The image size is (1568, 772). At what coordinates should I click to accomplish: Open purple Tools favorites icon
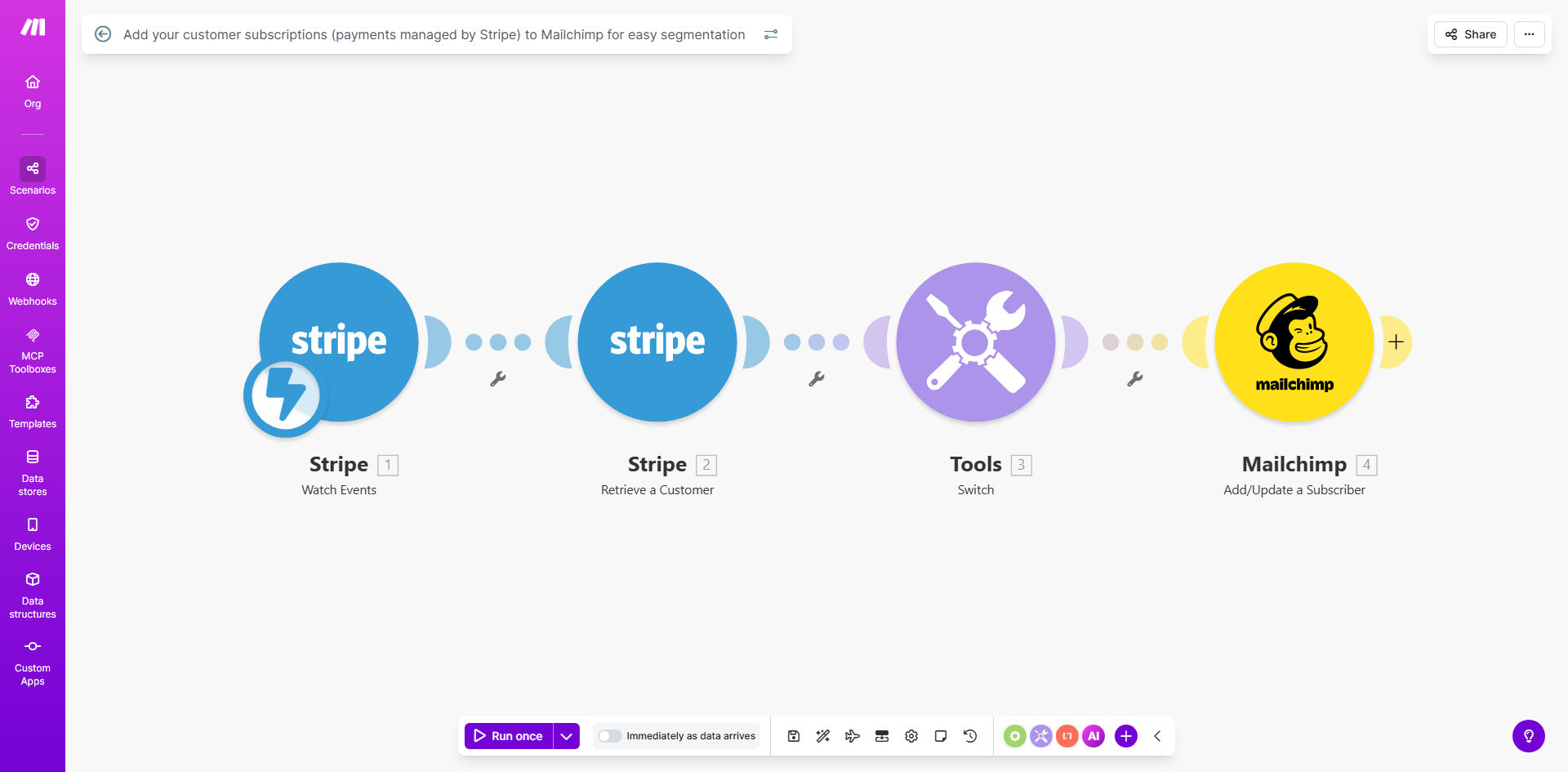[1041, 736]
